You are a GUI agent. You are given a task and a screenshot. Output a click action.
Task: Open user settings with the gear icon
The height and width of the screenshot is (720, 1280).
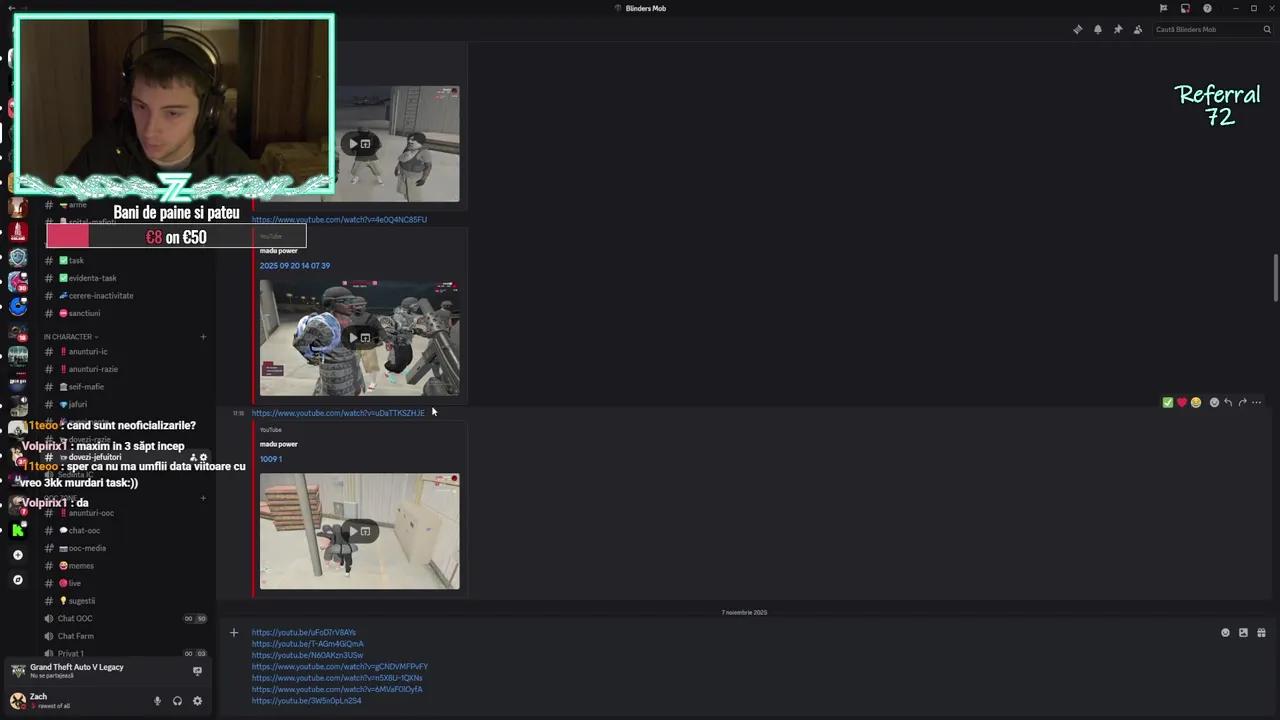coord(197,701)
